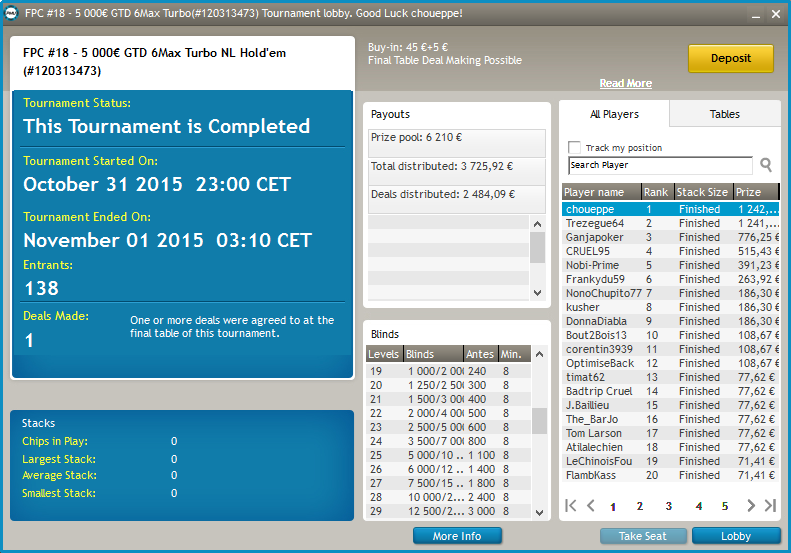Select player row CRUEL95
The width and height of the screenshot is (791, 553).
(x=670, y=251)
